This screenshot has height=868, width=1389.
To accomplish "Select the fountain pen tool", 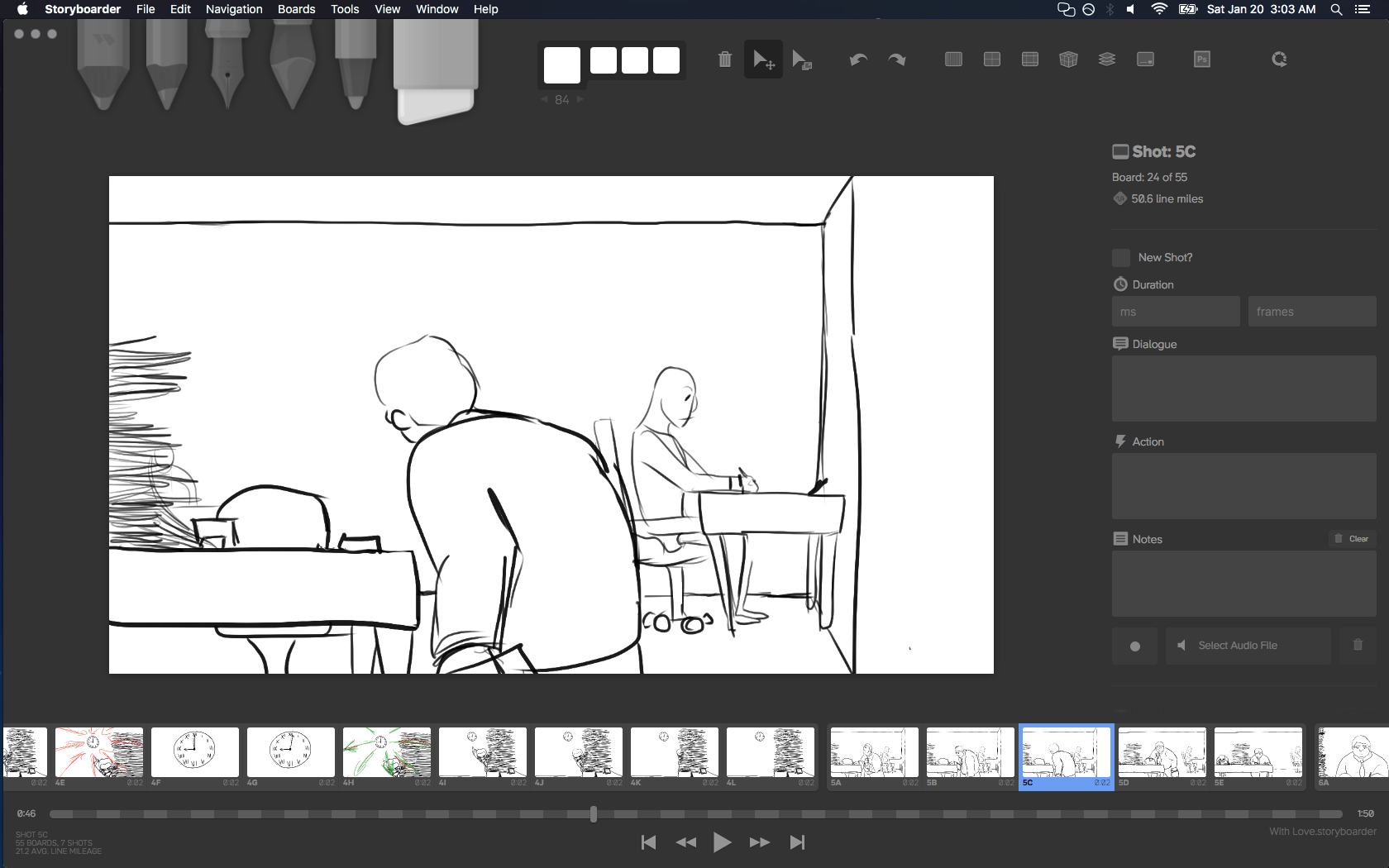I will click(227, 64).
